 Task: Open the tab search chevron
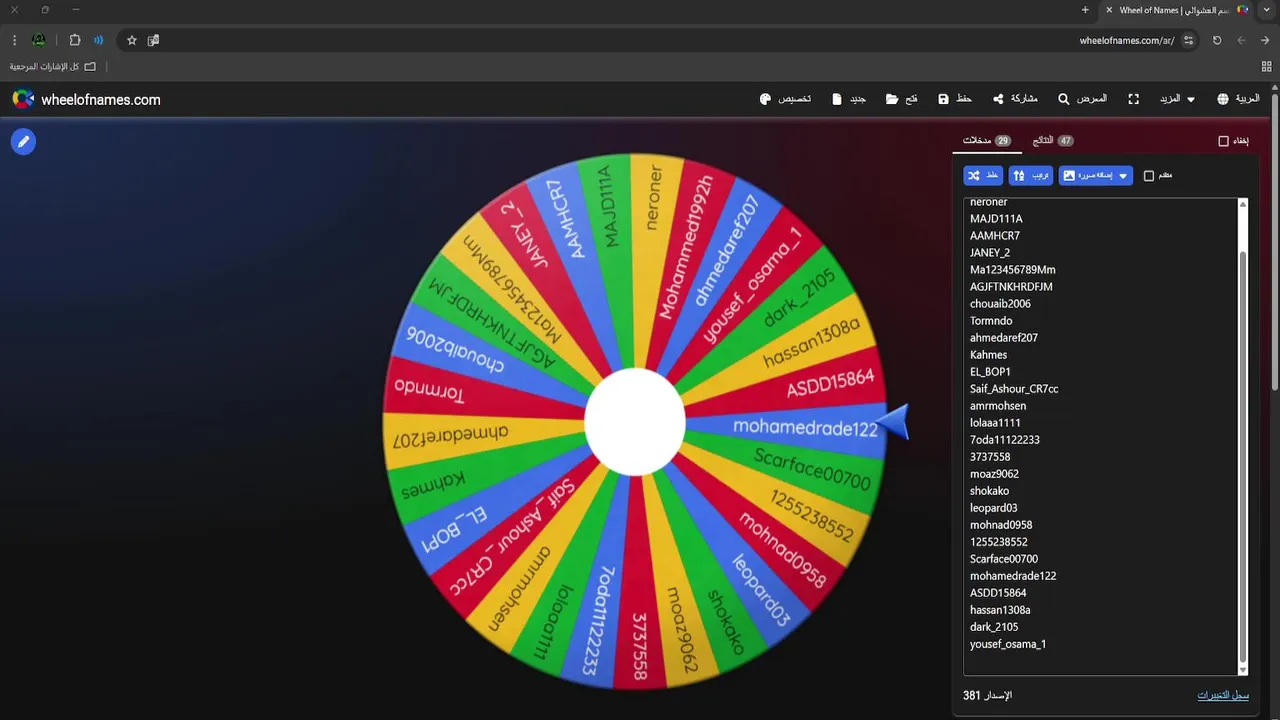tap(1266, 10)
